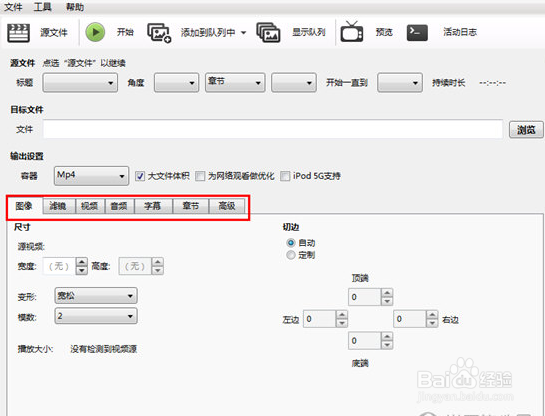545x416 pixels.
Task: Click the 底端 bottom crop field
Action: pos(364,341)
